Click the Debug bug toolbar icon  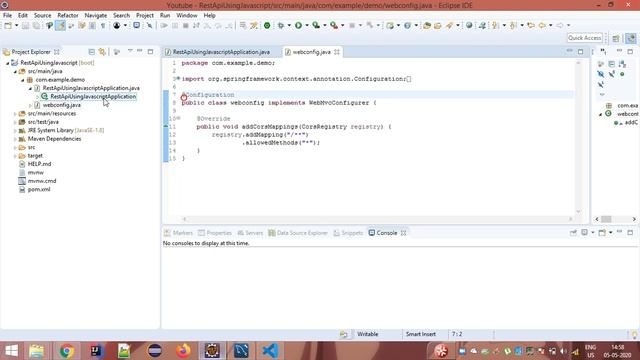(x=281, y=25)
